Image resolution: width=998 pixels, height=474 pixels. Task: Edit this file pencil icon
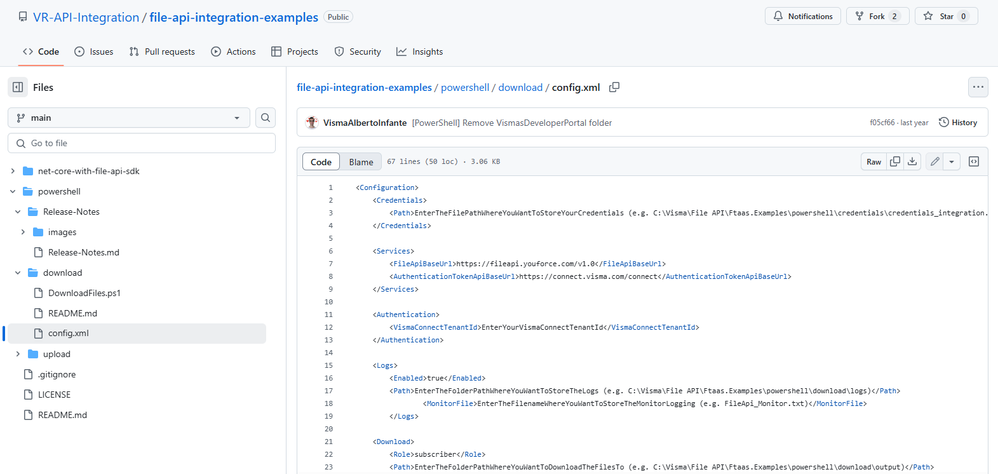pyautogui.click(x=934, y=162)
